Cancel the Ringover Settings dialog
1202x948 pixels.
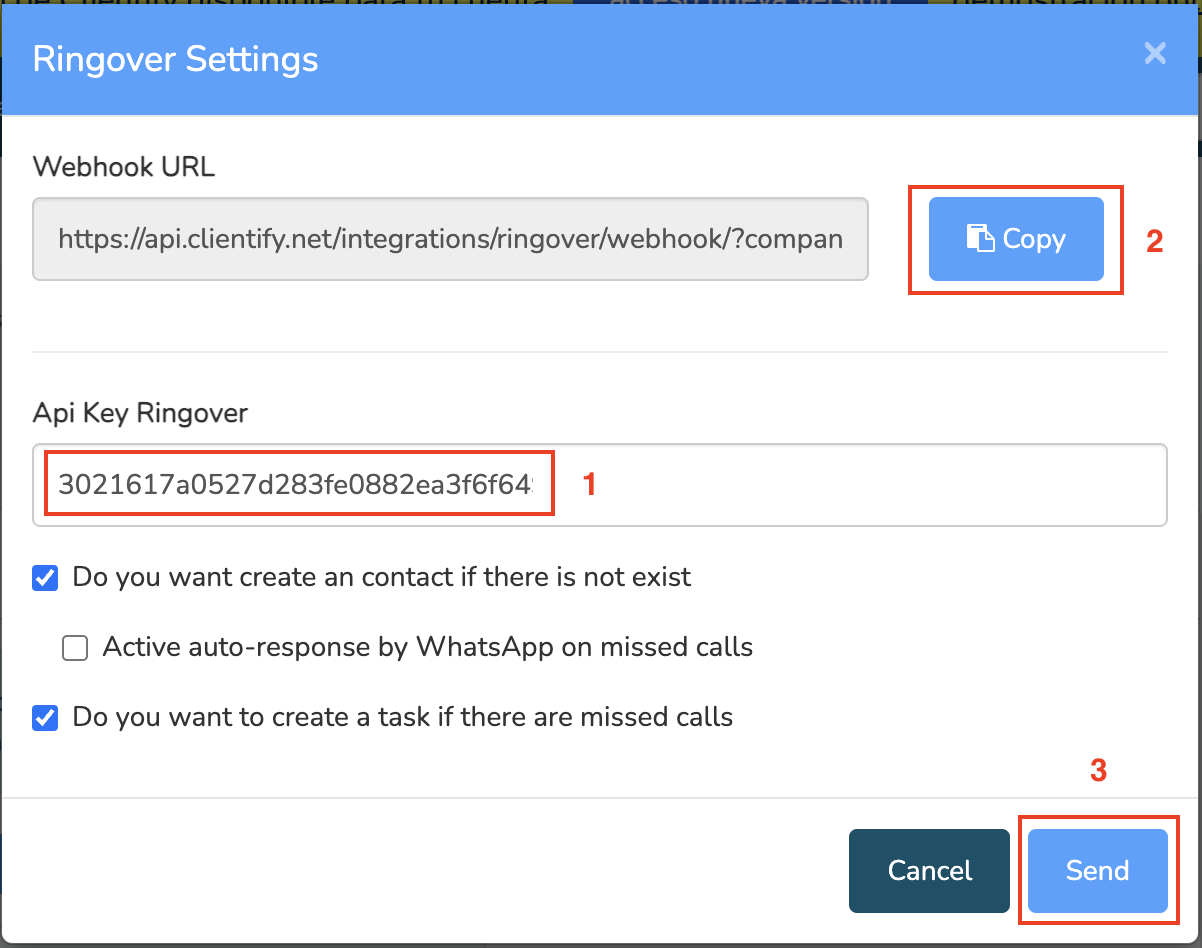[930, 871]
